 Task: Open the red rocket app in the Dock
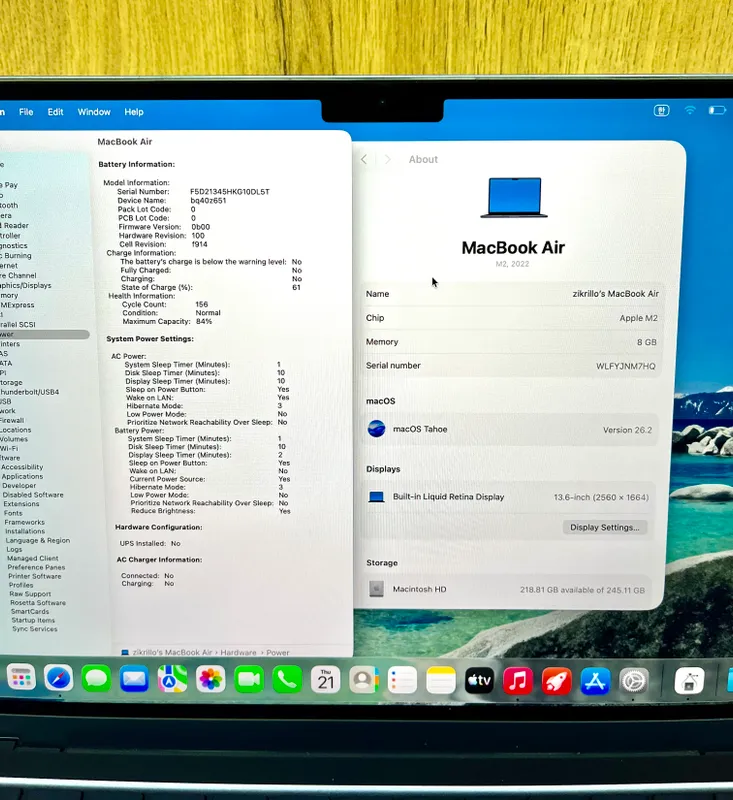(557, 681)
